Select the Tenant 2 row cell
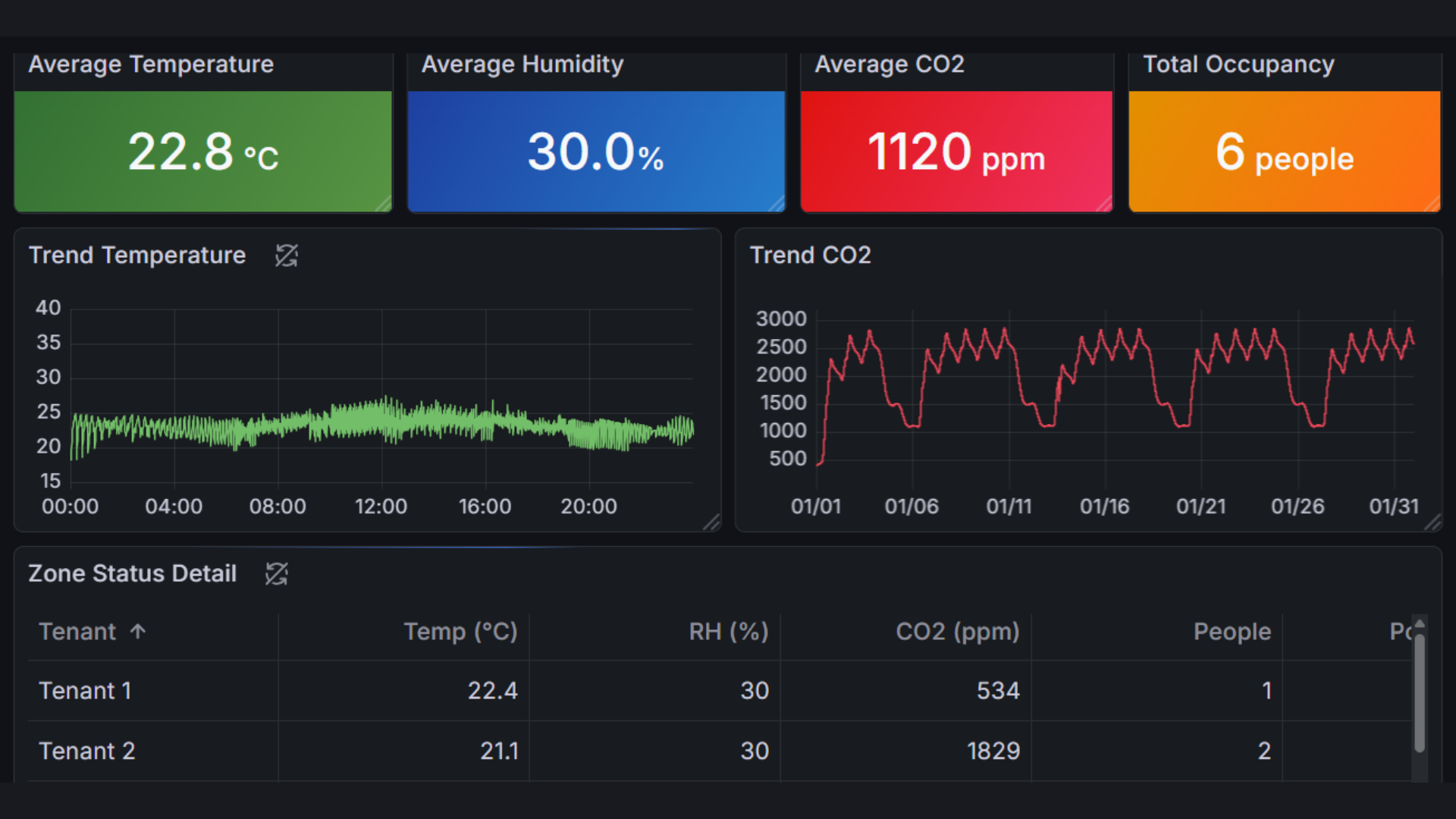 [87, 751]
